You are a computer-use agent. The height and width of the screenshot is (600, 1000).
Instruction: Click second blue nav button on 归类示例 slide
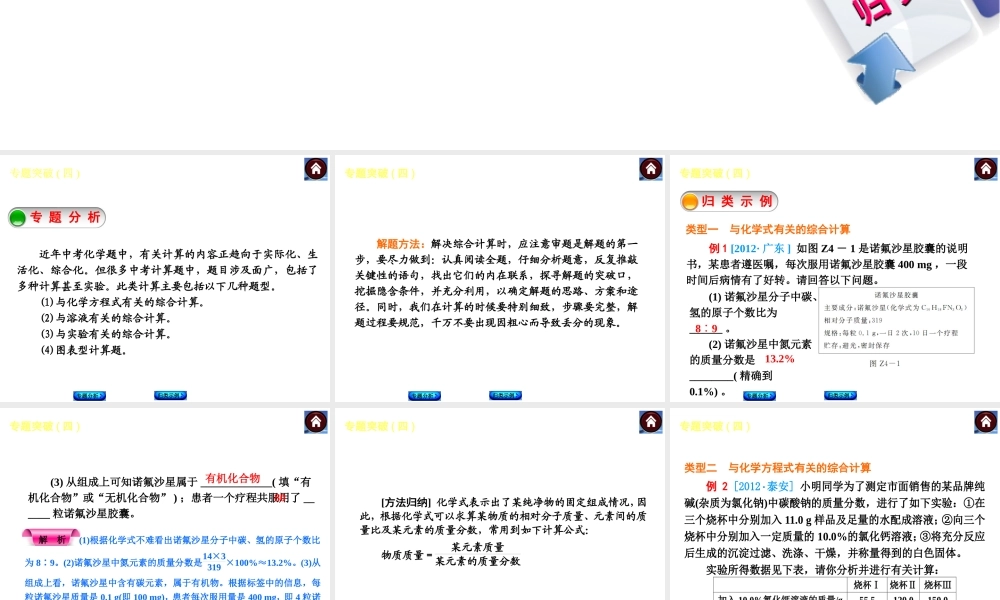(x=840, y=395)
